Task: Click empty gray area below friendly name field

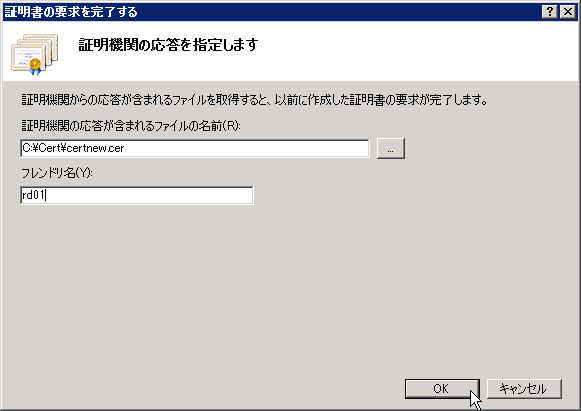Action: tap(222, 289)
